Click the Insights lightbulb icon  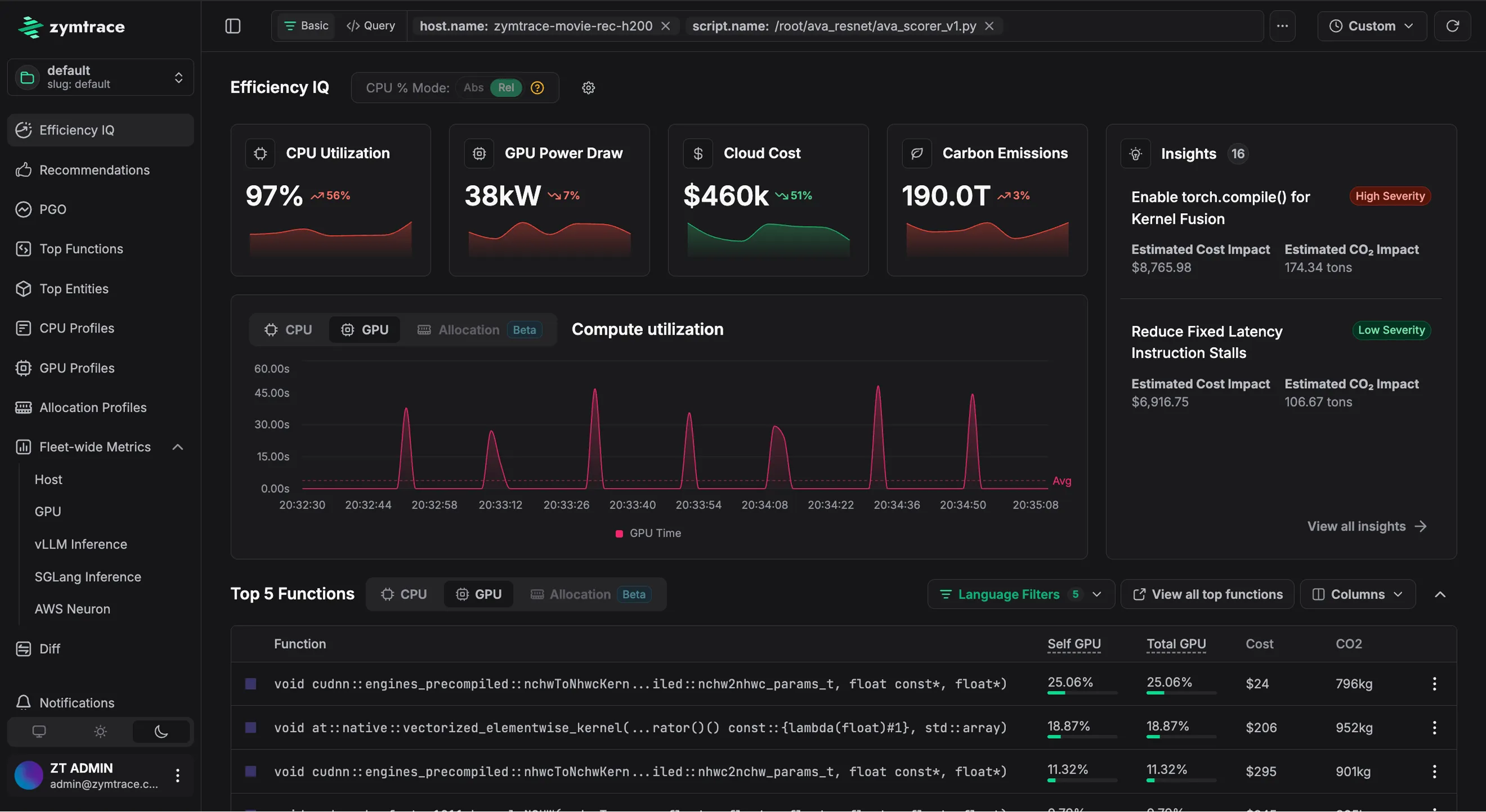click(1135, 154)
